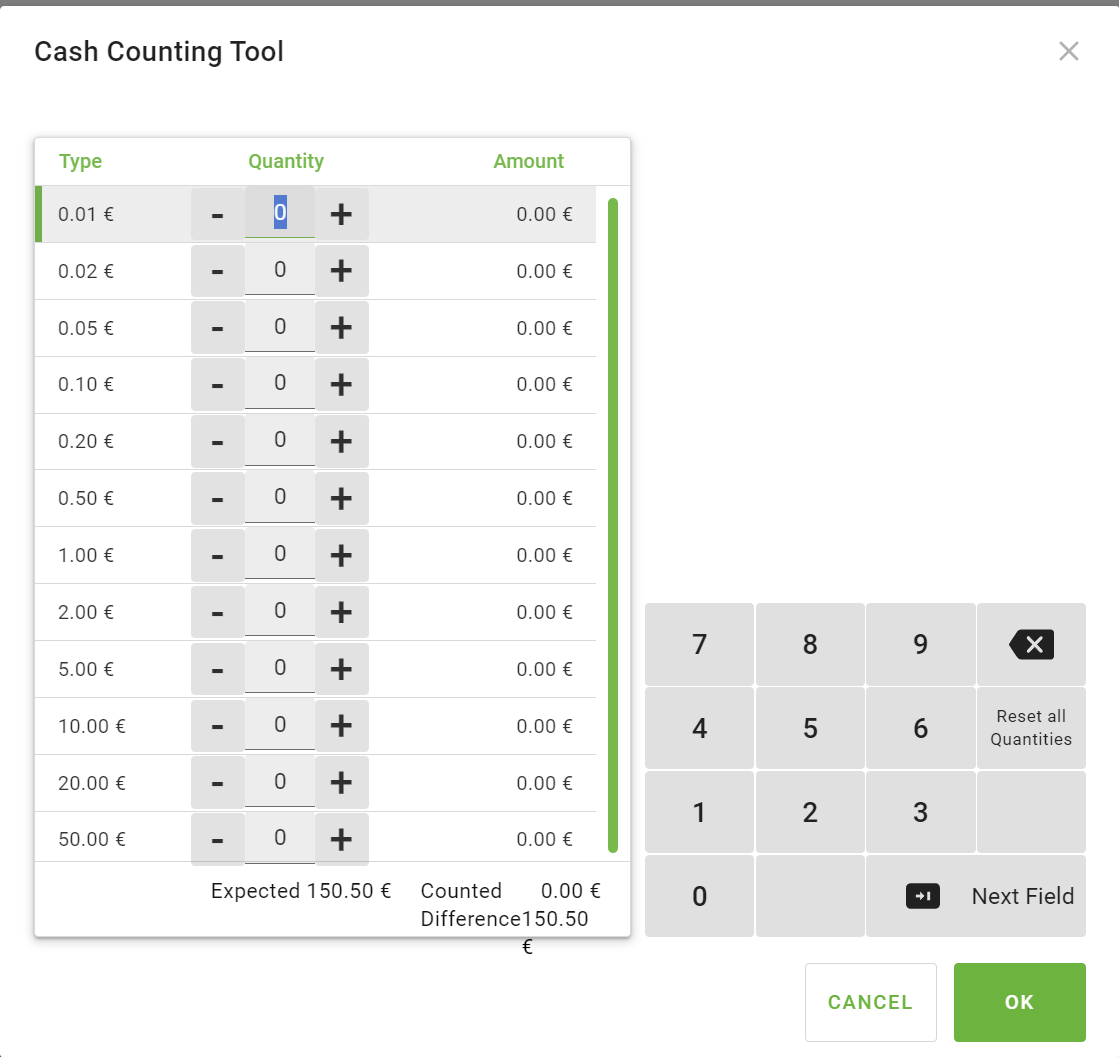Click the green denomination list scrollbar
1119x1057 pixels.
613,525
